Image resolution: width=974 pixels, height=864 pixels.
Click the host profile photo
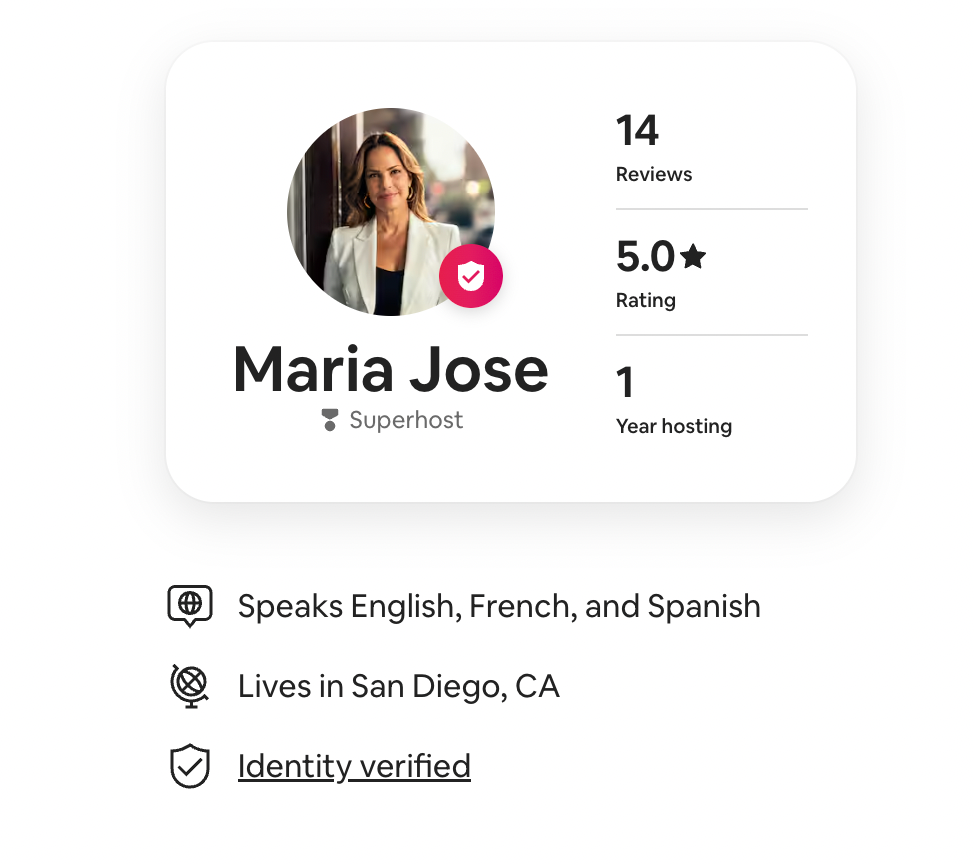[391, 212]
